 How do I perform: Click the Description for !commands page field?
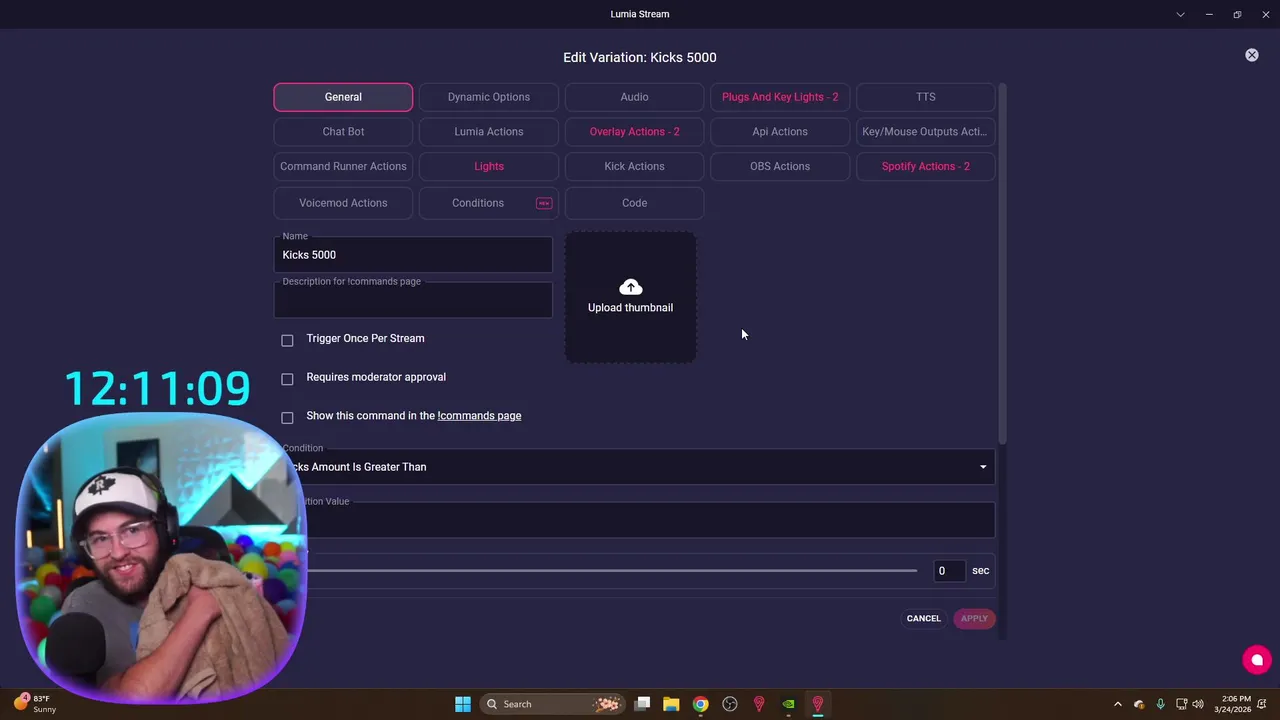413,300
